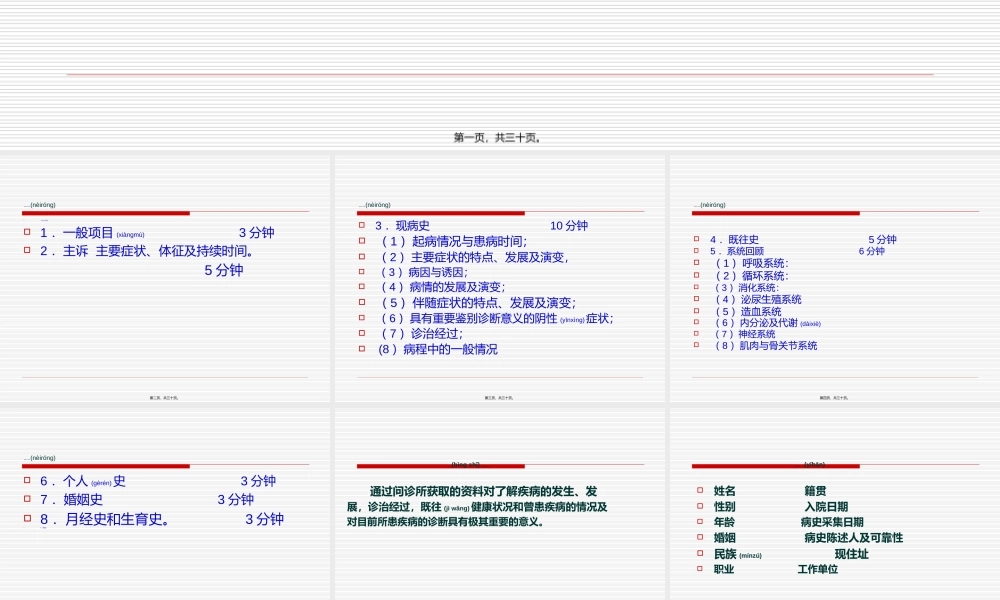The height and width of the screenshot is (600, 1000).
Task: Click the bullet square next to 婚姻史
Action: 28,498
